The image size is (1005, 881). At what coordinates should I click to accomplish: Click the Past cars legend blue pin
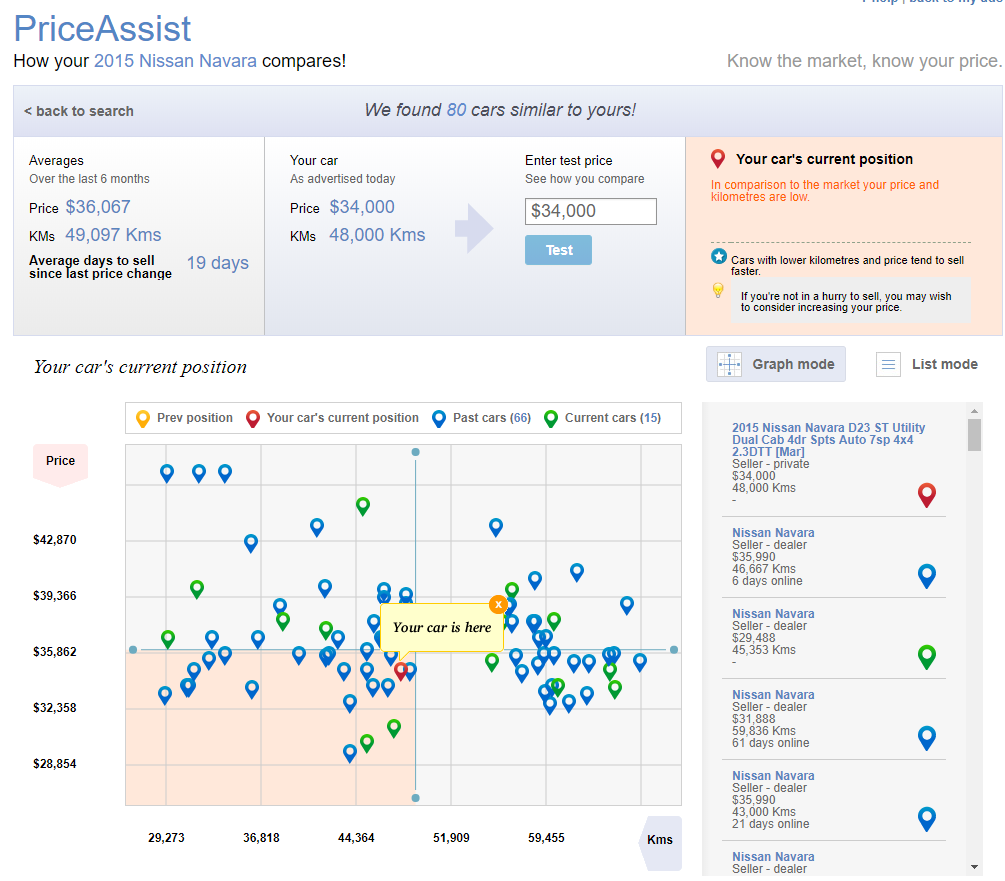click(438, 418)
